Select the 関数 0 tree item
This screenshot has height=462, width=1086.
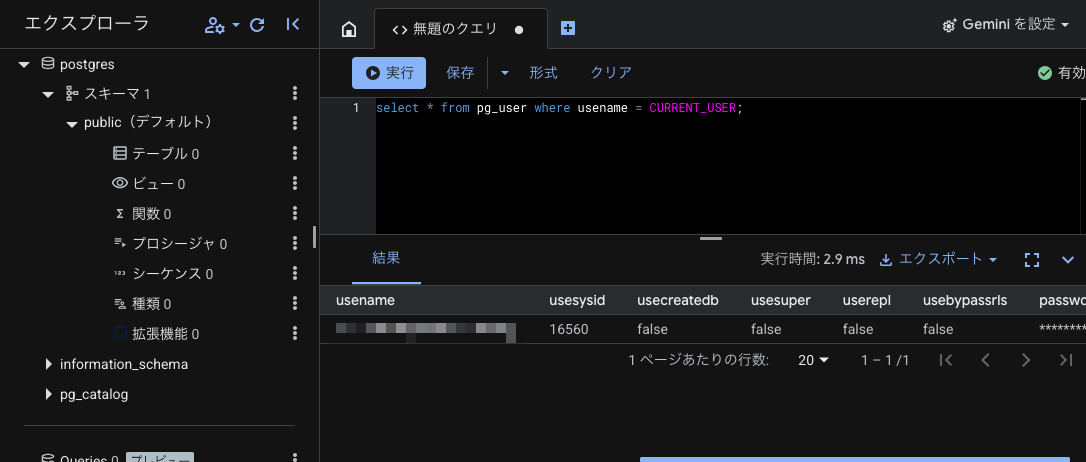152,213
